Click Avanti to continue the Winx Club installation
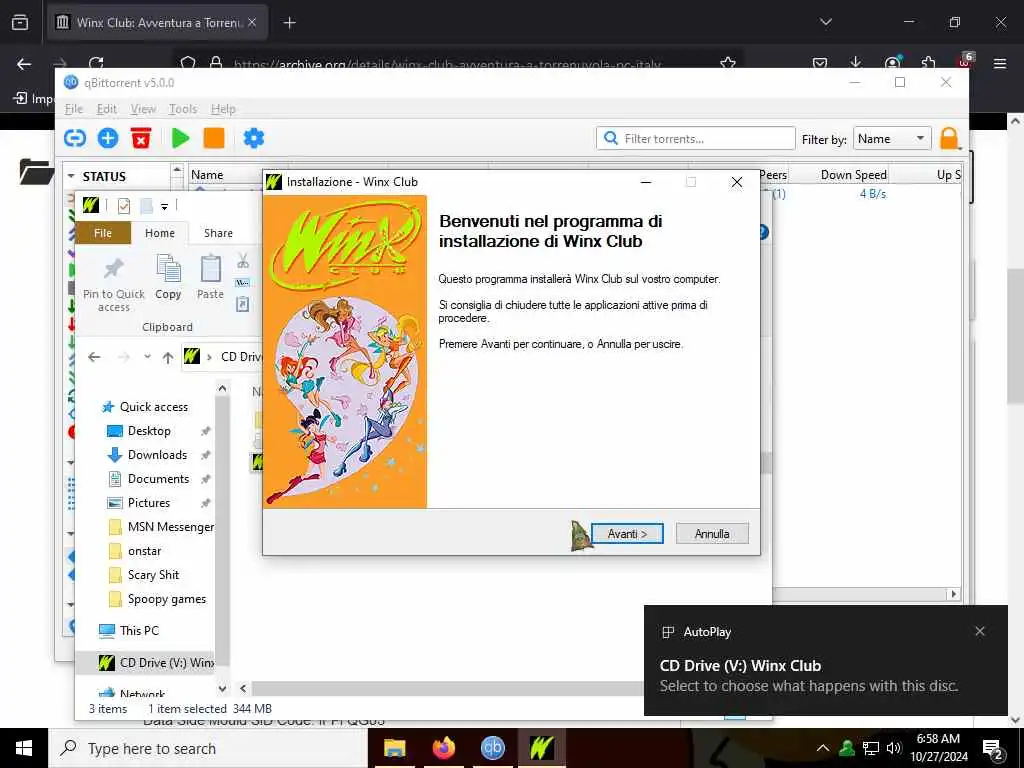This screenshot has width=1024, height=768. click(x=627, y=534)
